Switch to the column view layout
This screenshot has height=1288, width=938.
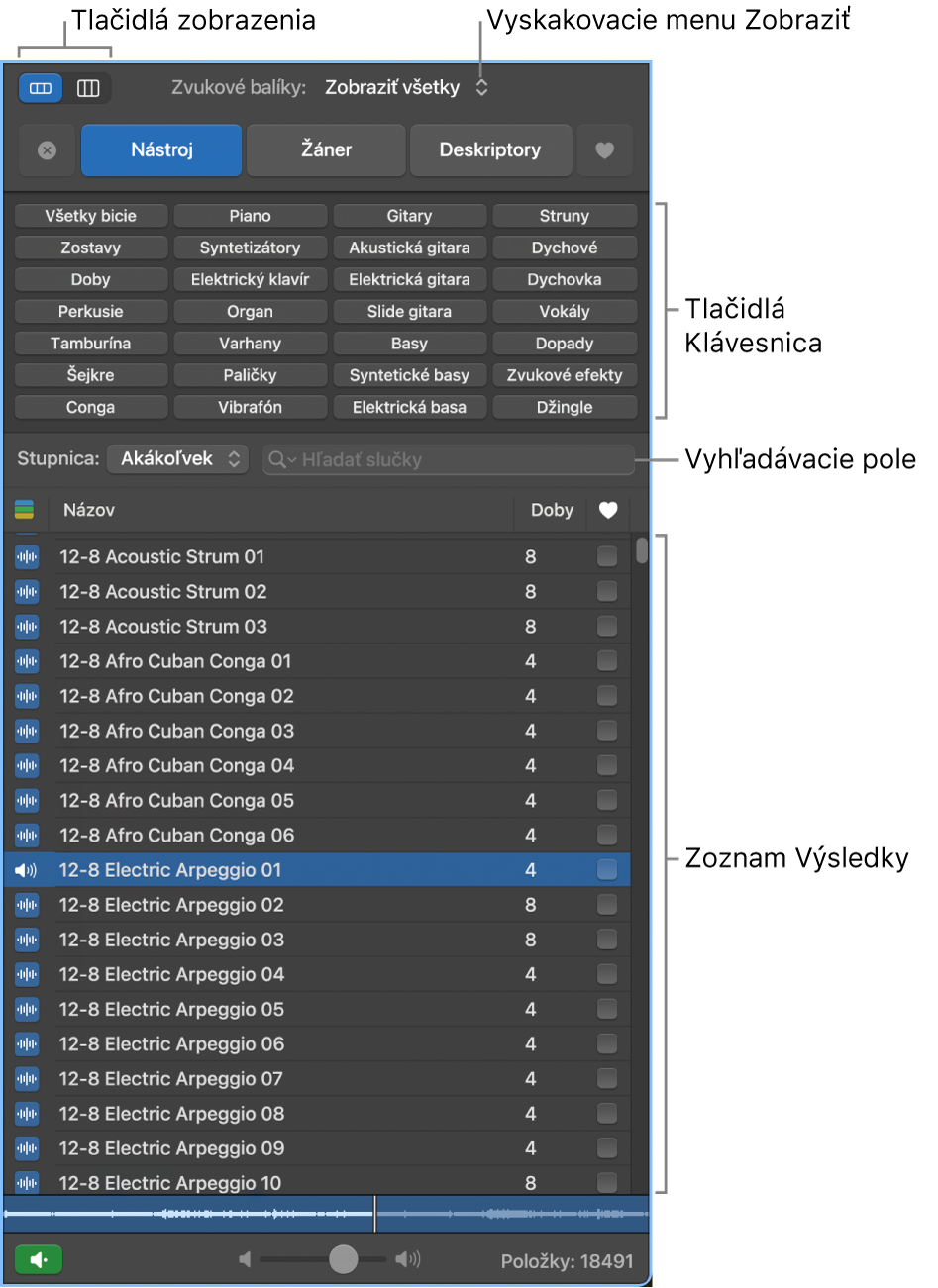pyautogui.click(x=88, y=88)
